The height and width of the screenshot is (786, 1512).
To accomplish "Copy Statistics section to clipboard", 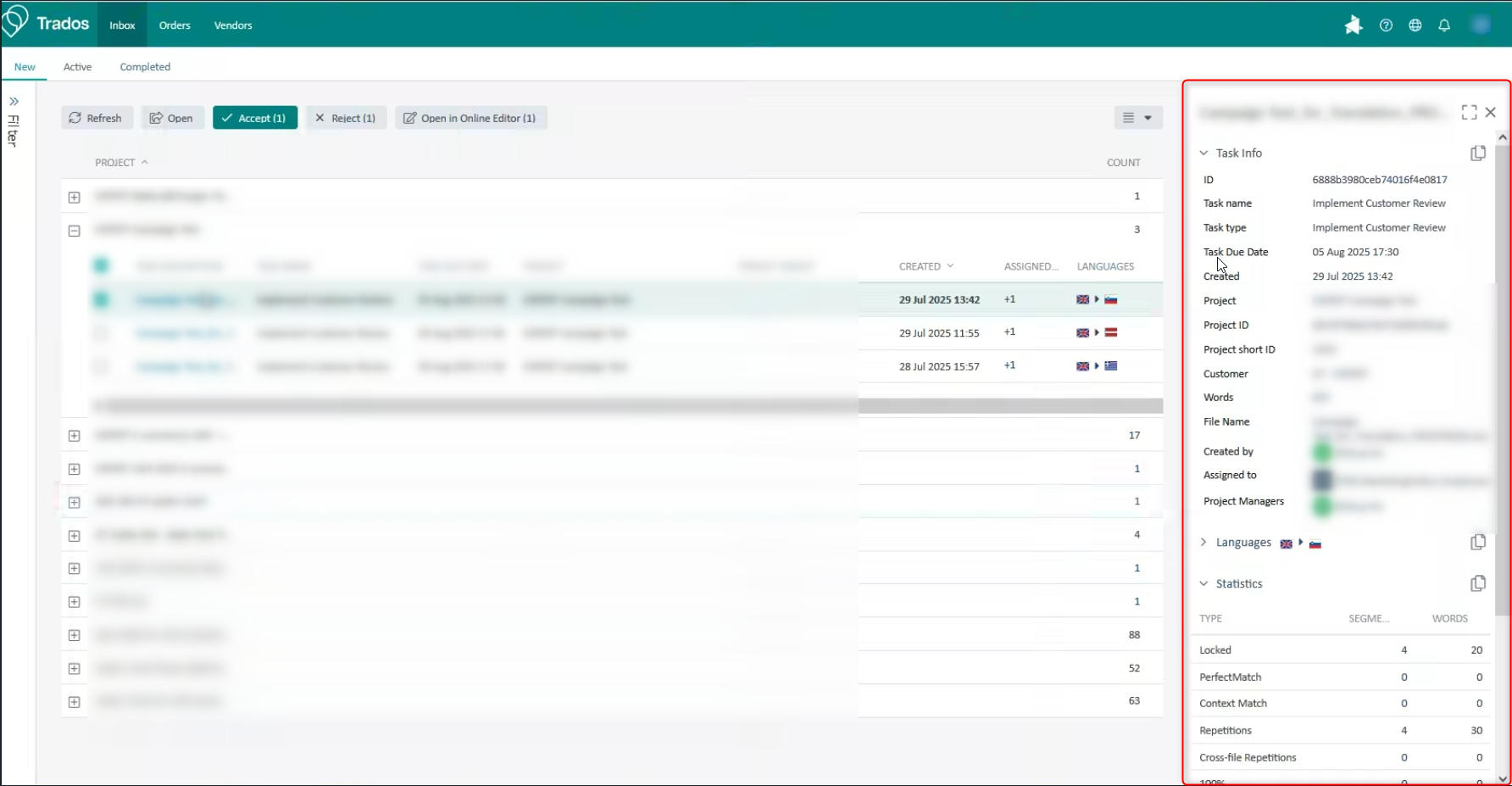I will pos(1478,583).
